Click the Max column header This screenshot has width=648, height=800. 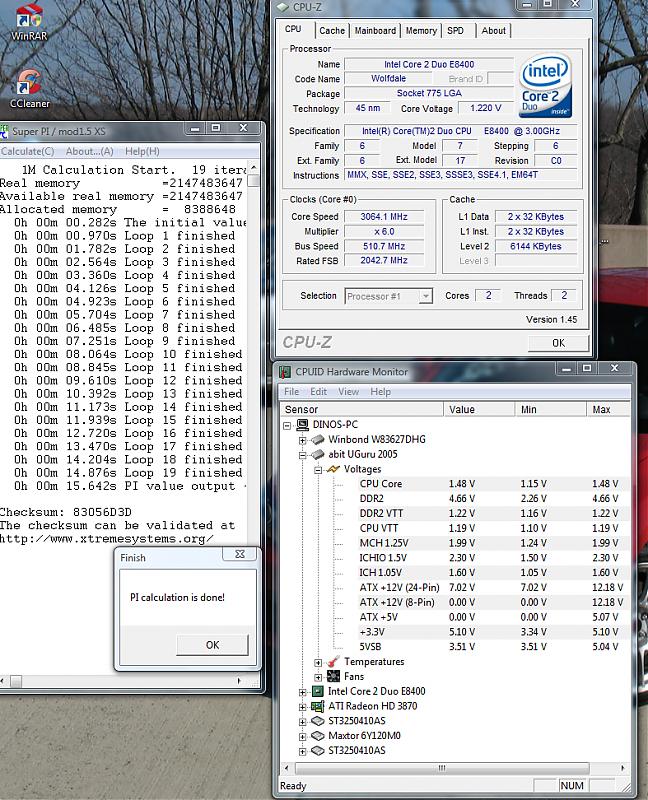click(x=608, y=409)
